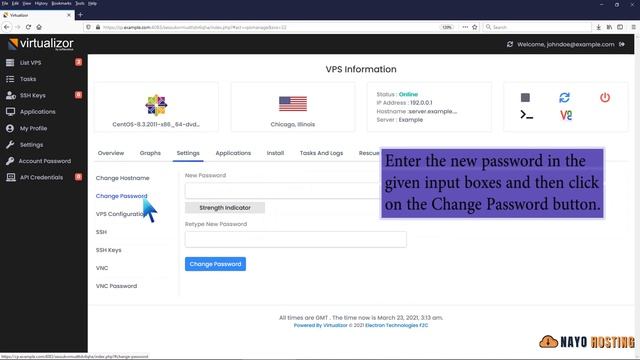Click the blue Change Password button
Viewport: 640px width, 360px height.
[215, 264]
